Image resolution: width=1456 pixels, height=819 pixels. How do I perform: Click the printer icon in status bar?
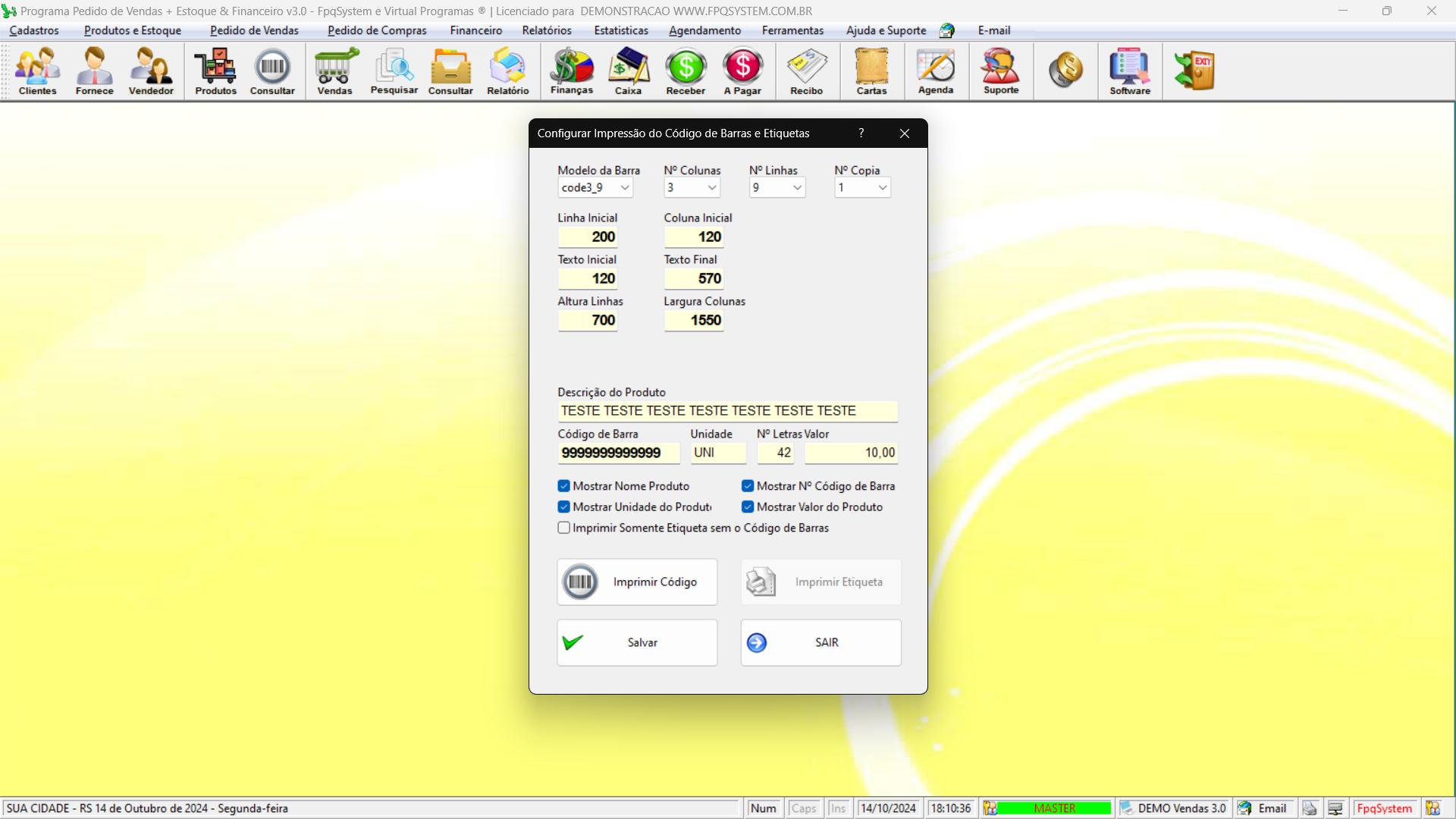1310,808
